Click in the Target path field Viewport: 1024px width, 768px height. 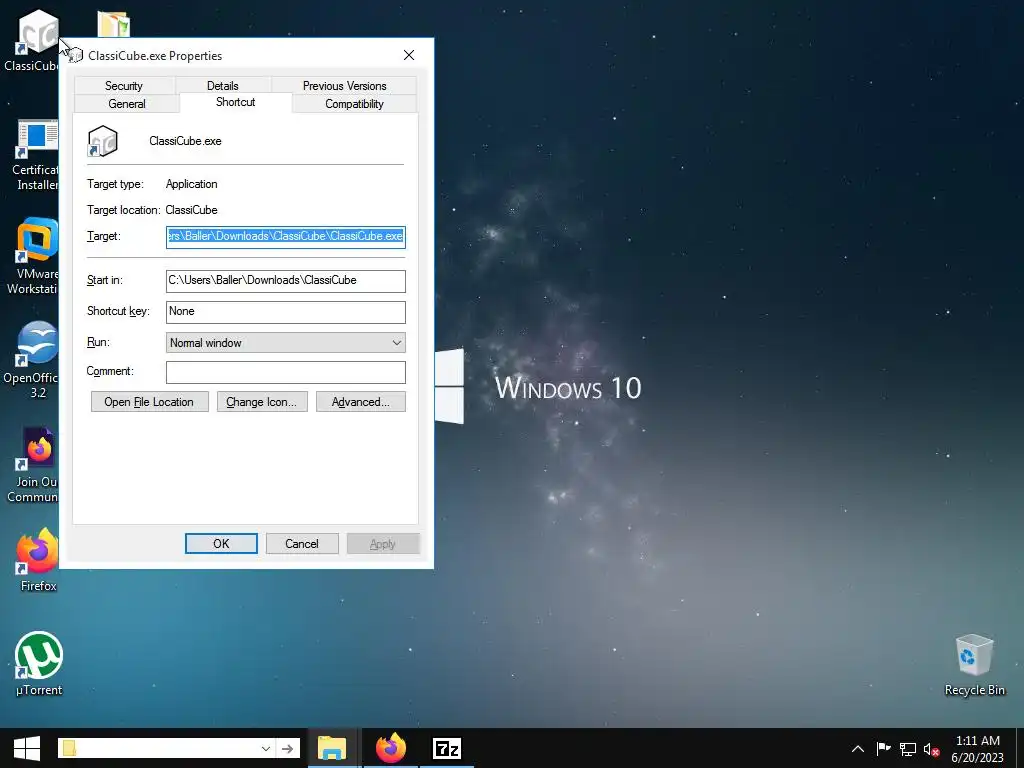coord(285,236)
